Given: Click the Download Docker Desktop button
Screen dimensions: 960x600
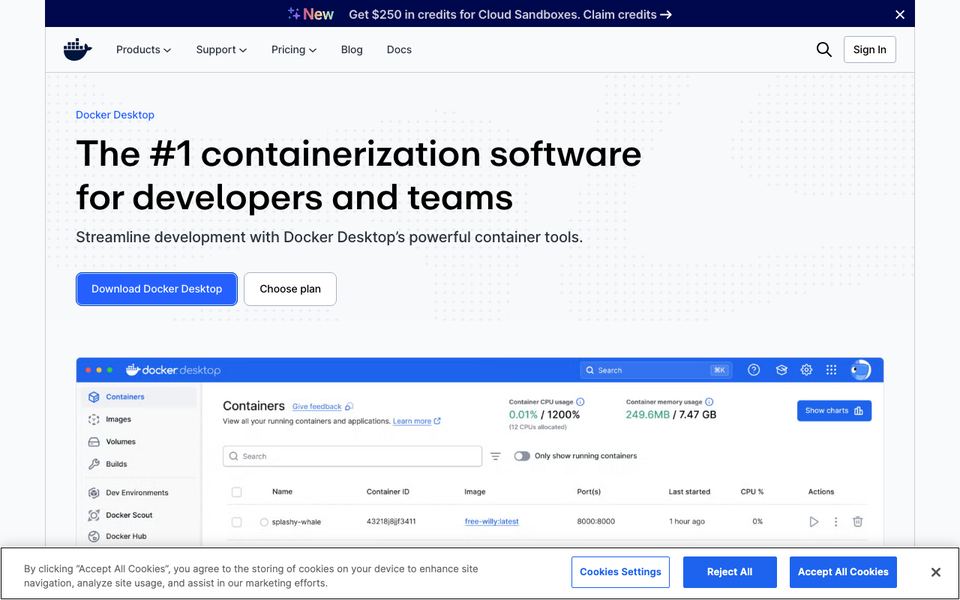Looking at the screenshot, I should point(157,289).
